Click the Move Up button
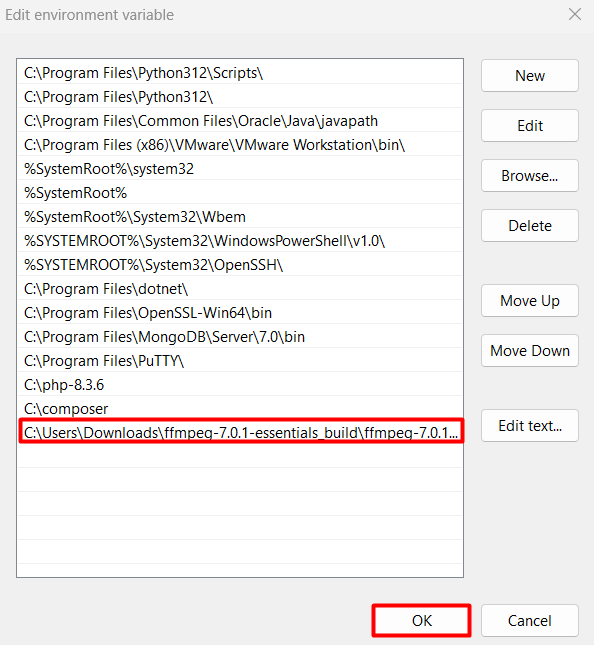The image size is (594, 645). click(530, 301)
